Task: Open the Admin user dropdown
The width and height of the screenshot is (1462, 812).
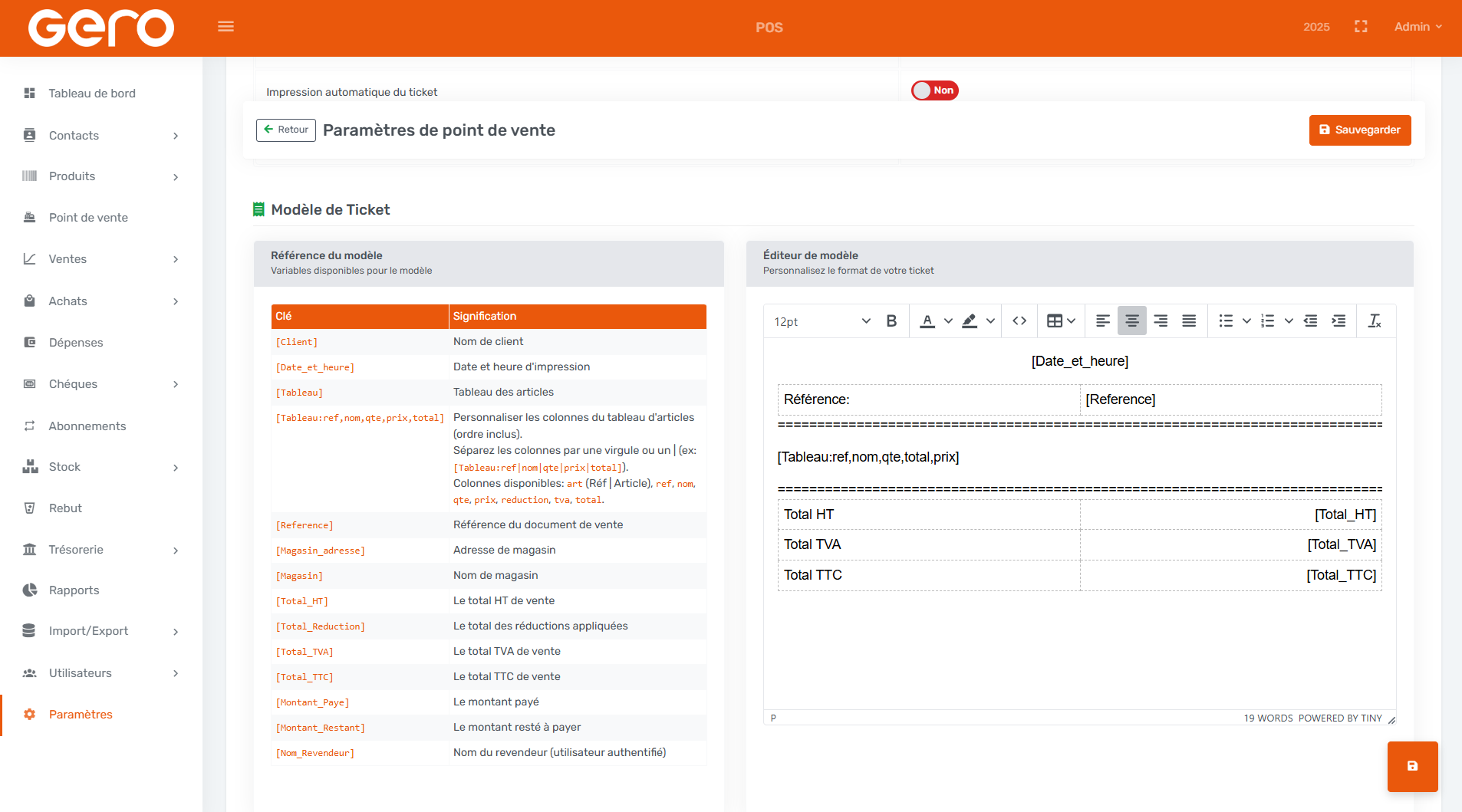Action: [x=1418, y=27]
